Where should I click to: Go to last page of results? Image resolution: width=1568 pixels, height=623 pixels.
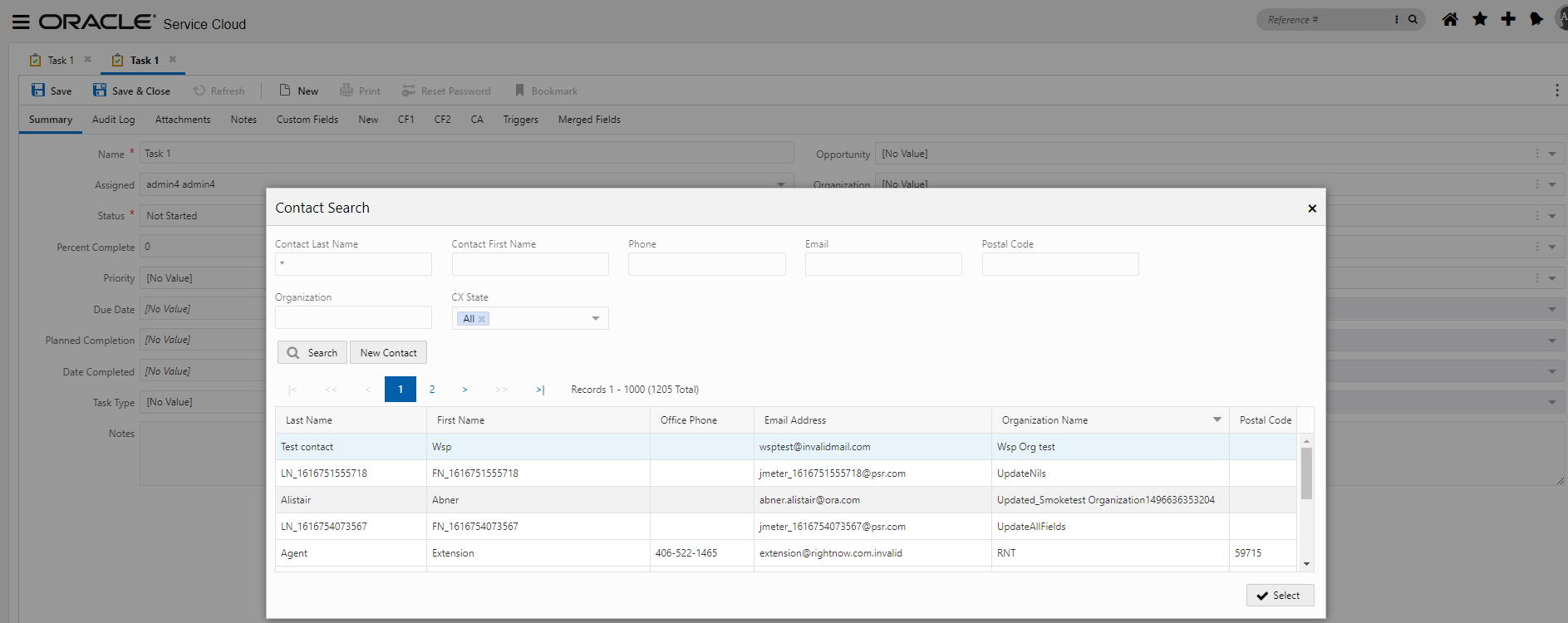pos(540,390)
